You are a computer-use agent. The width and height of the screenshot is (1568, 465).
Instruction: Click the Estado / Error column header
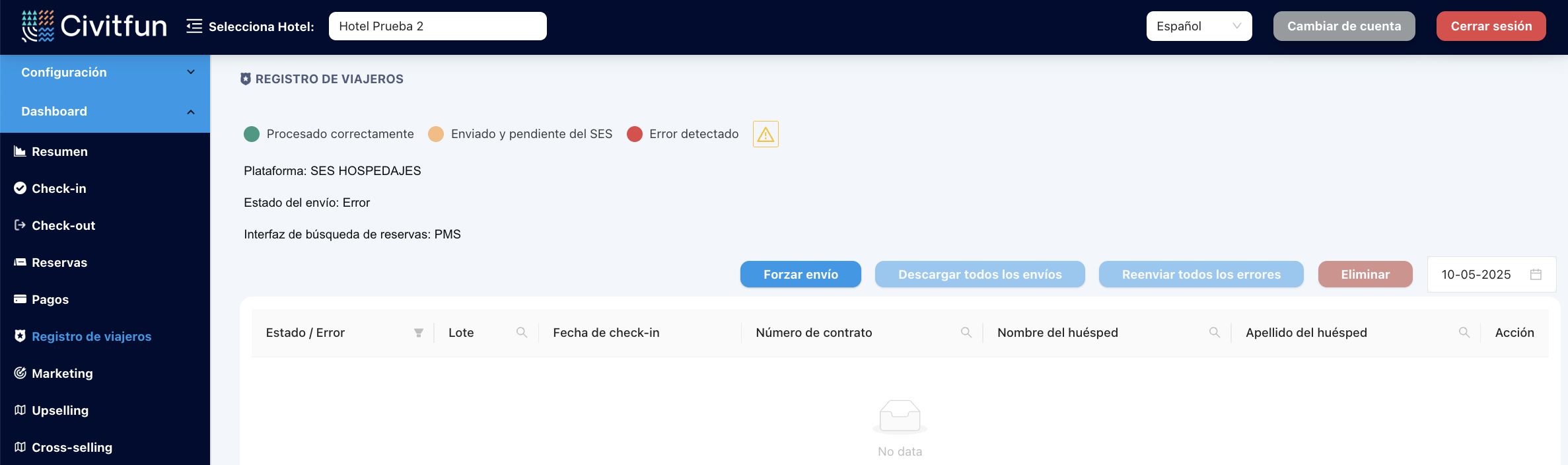point(342,333)
